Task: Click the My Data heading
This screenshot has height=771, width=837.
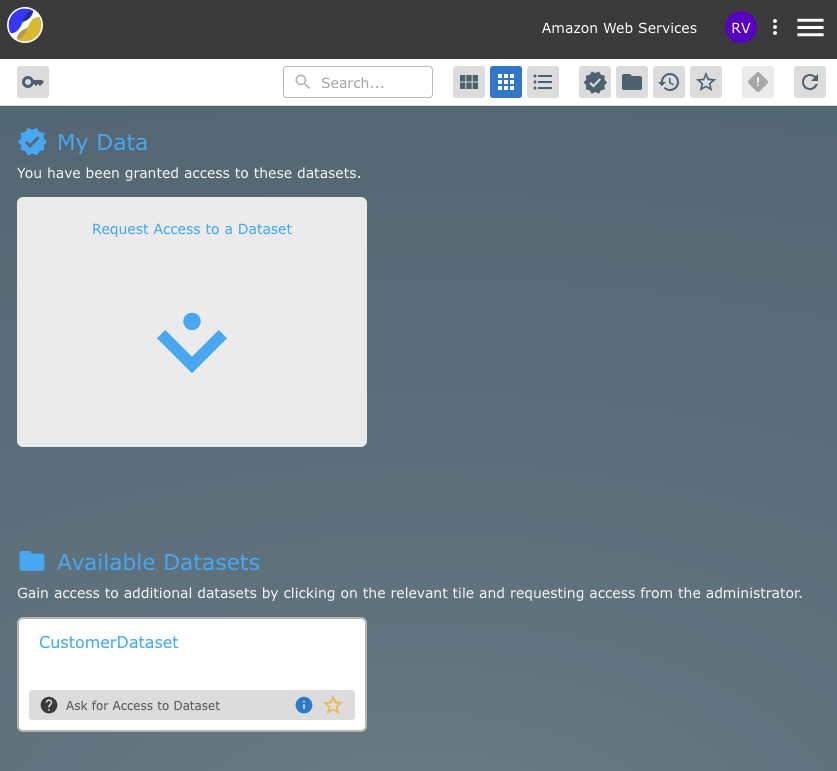Action: point(102,143)
